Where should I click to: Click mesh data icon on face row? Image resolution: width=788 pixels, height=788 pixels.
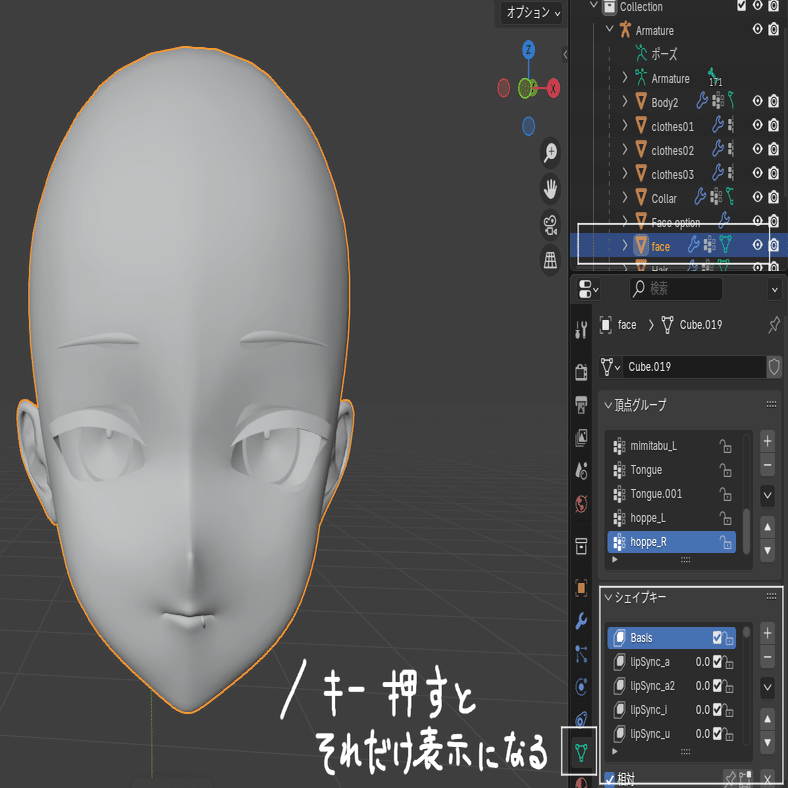(x=725, y=245)
